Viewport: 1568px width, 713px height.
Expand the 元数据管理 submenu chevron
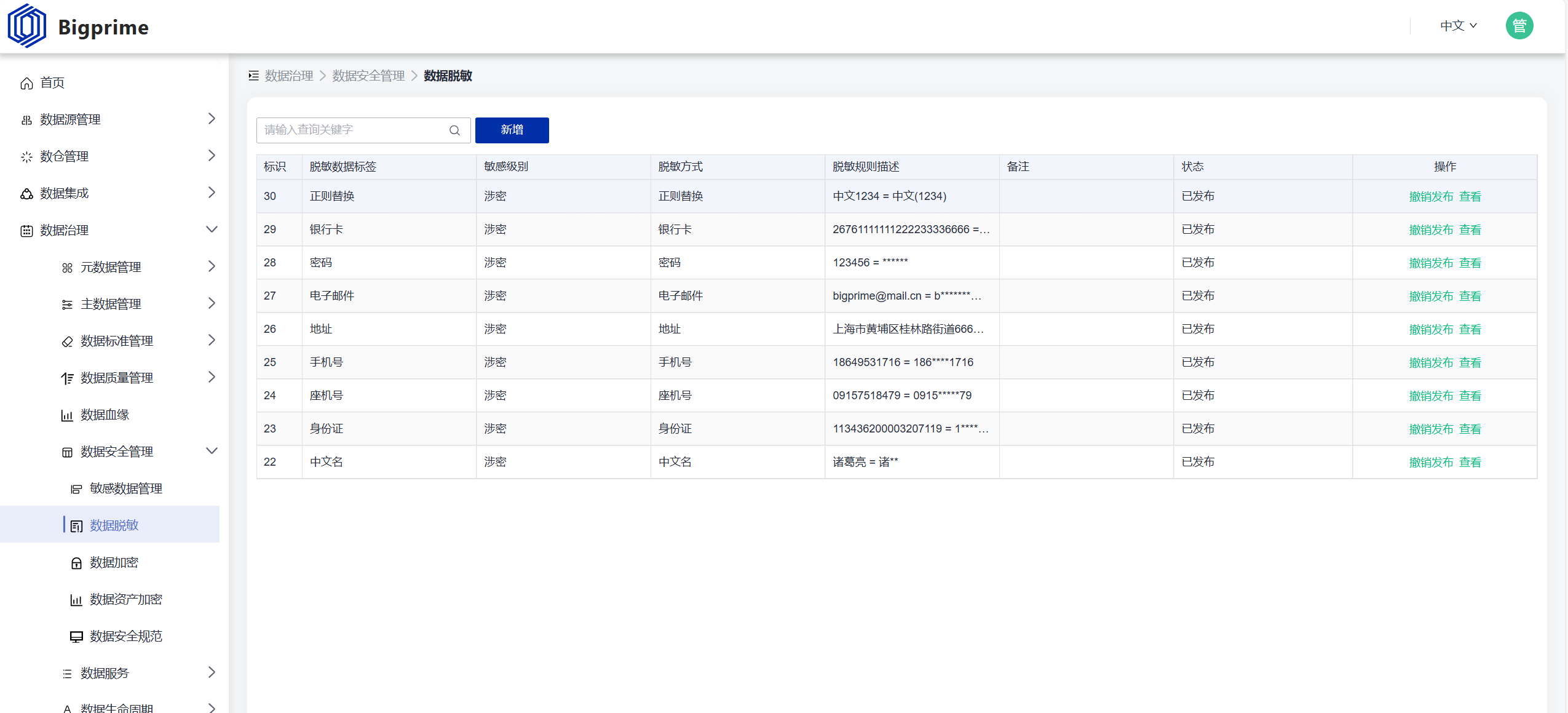(212, 266)
